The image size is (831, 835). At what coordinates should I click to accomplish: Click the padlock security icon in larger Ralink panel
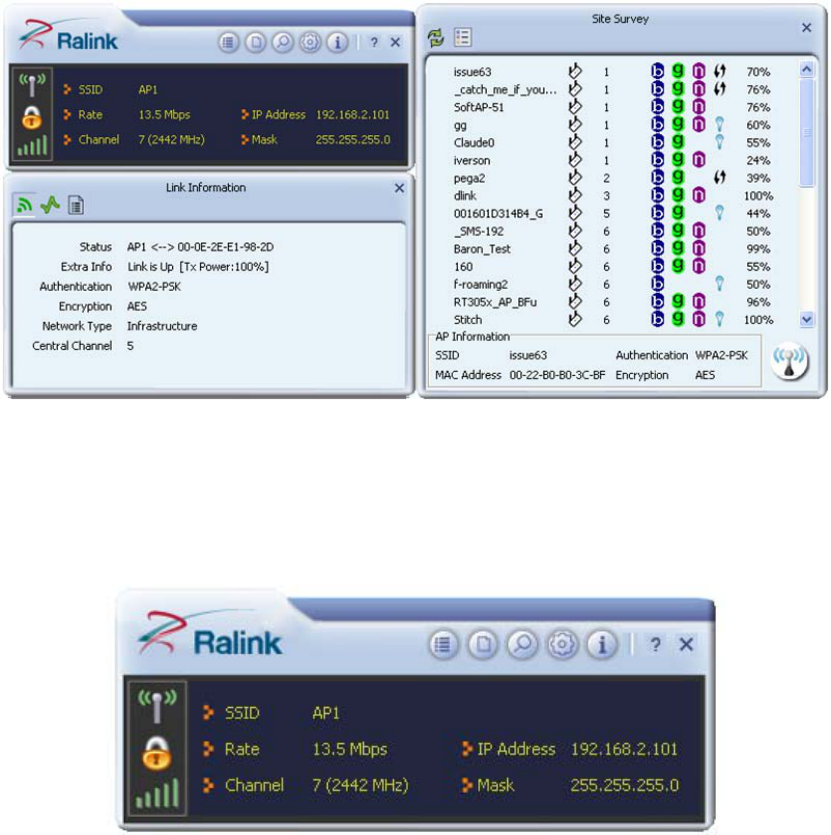pyautogui.click(x=157, y=752)
